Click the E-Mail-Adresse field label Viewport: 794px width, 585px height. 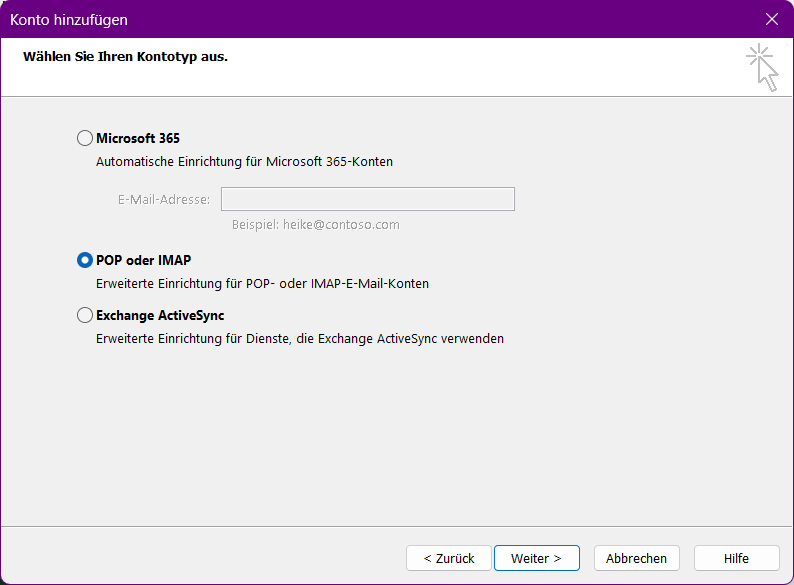point(164,199)
